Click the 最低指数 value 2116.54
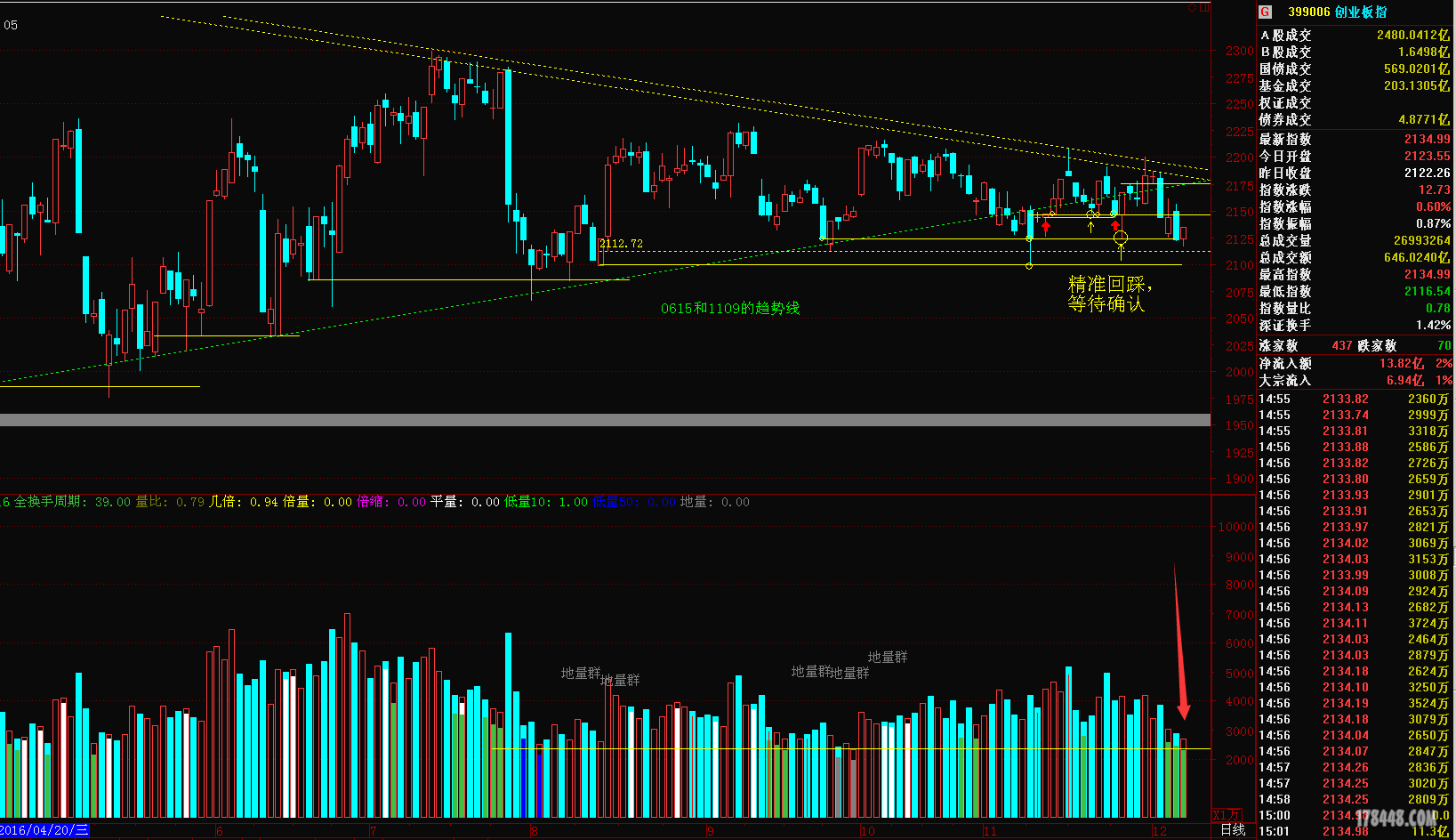The width and height of the screenshot is (1456, 840). pyautogui.click(x=1428, y=291)
